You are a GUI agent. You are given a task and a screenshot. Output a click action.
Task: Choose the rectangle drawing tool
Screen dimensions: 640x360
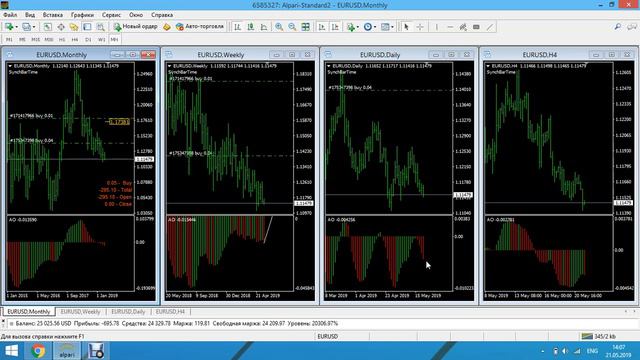(x=476, y=27)
